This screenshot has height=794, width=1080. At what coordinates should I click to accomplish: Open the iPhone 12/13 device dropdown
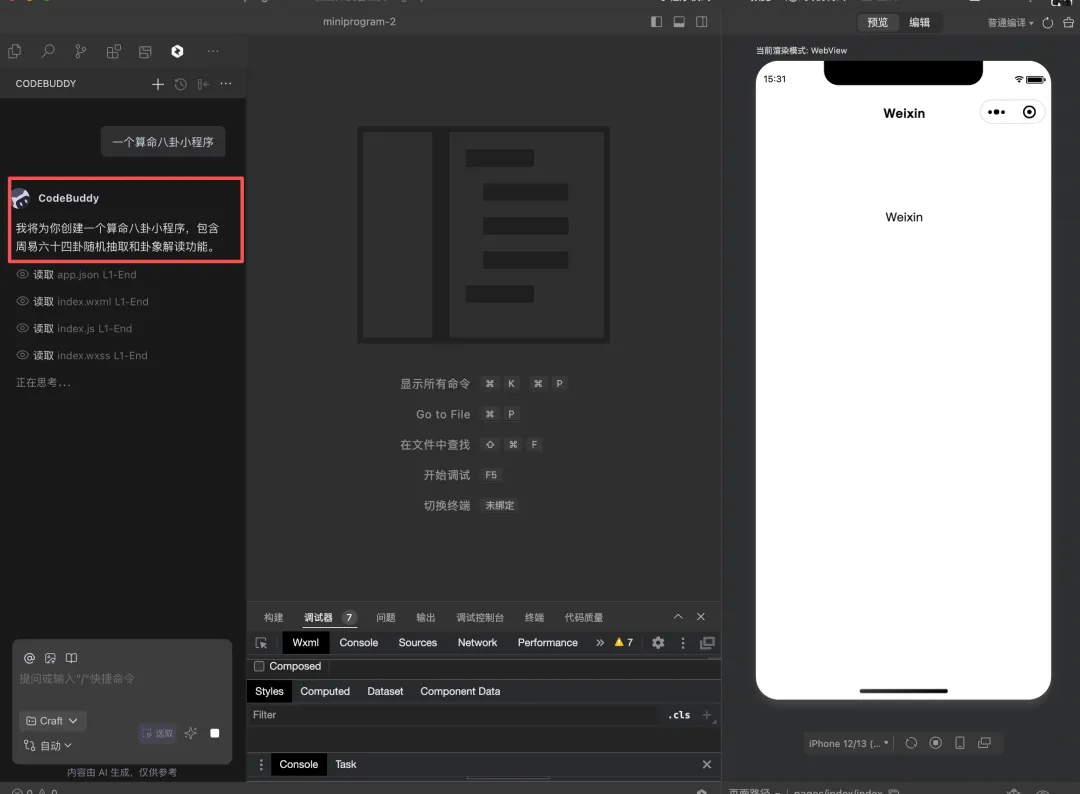pos(849,744)
